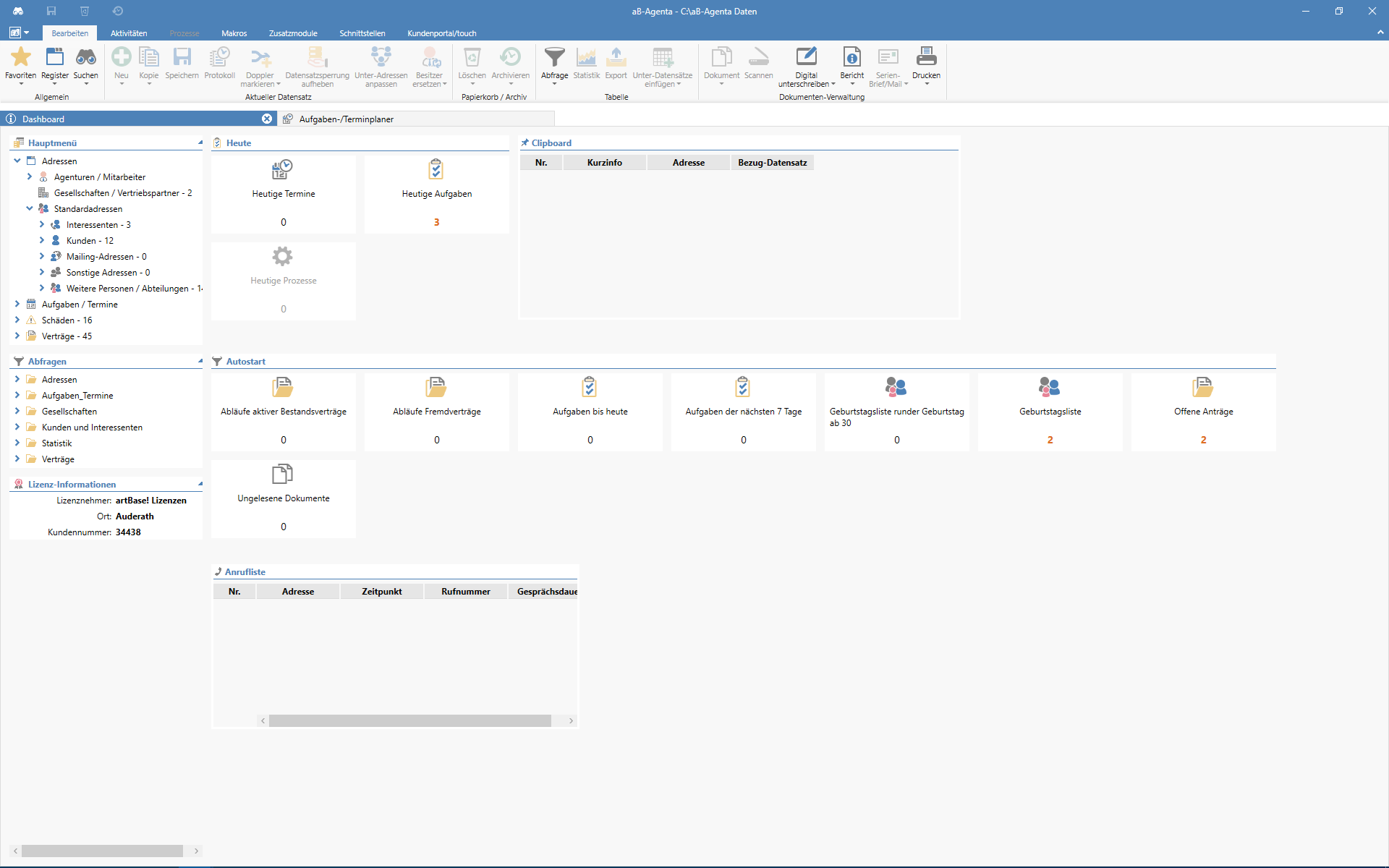Open Statistik query folder
The width and height of the screenshot is (1389, 868).
[x=56, y=443]
